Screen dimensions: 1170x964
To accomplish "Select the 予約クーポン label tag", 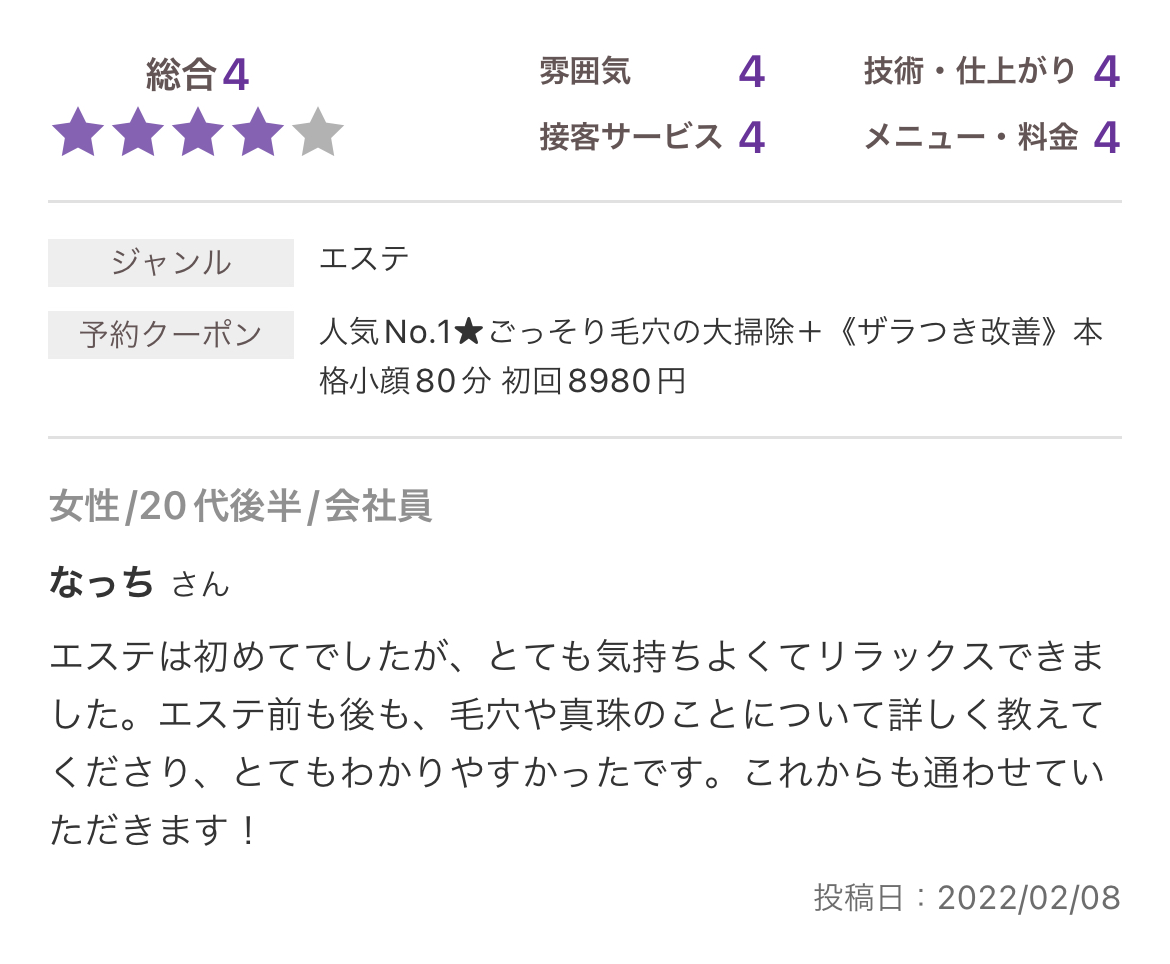I will pyautogui.click(x=171, y=334).
